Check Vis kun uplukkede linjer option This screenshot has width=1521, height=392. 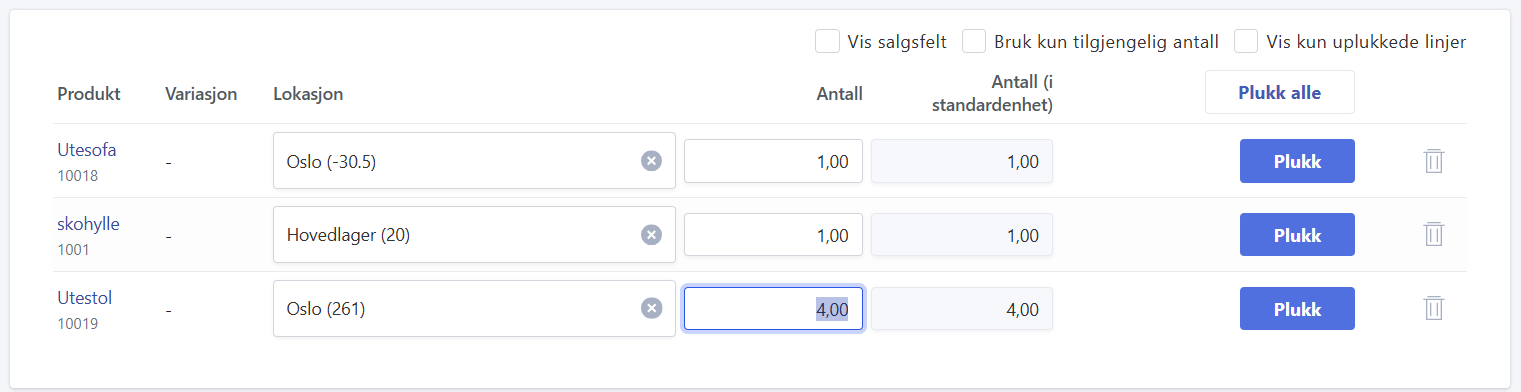click(x=1246, y=42)
